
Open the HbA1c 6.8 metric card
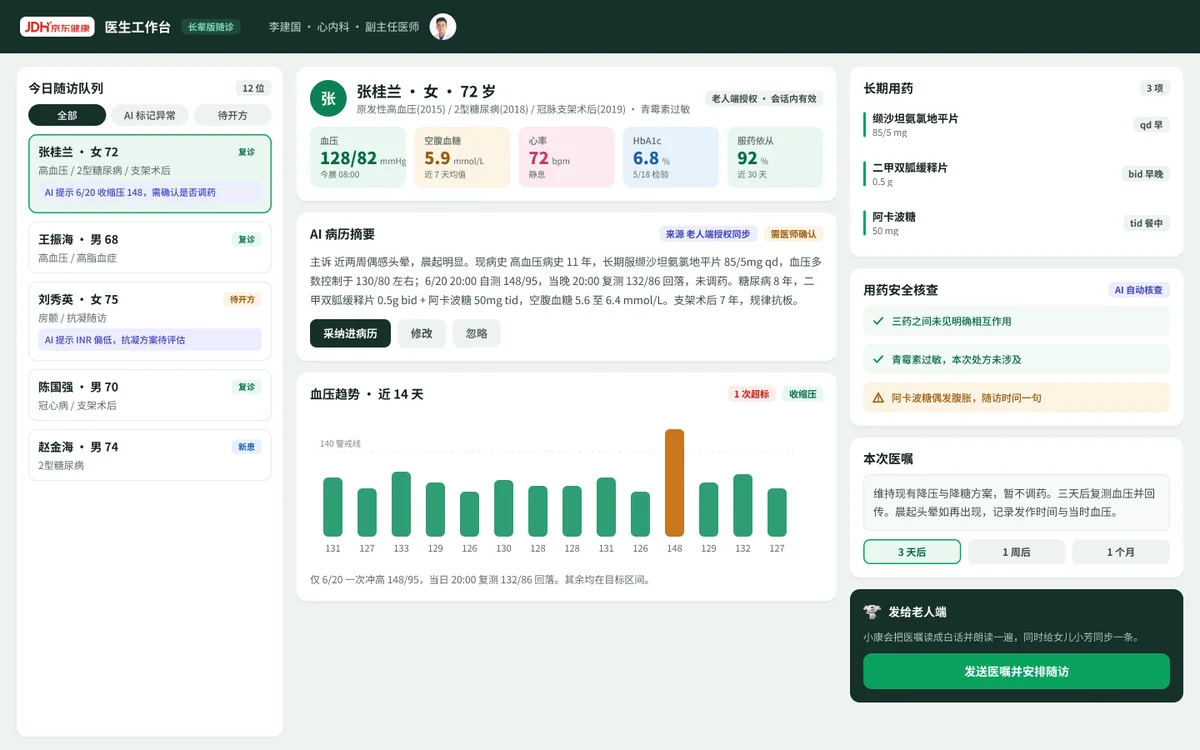(x=671, y=157)
